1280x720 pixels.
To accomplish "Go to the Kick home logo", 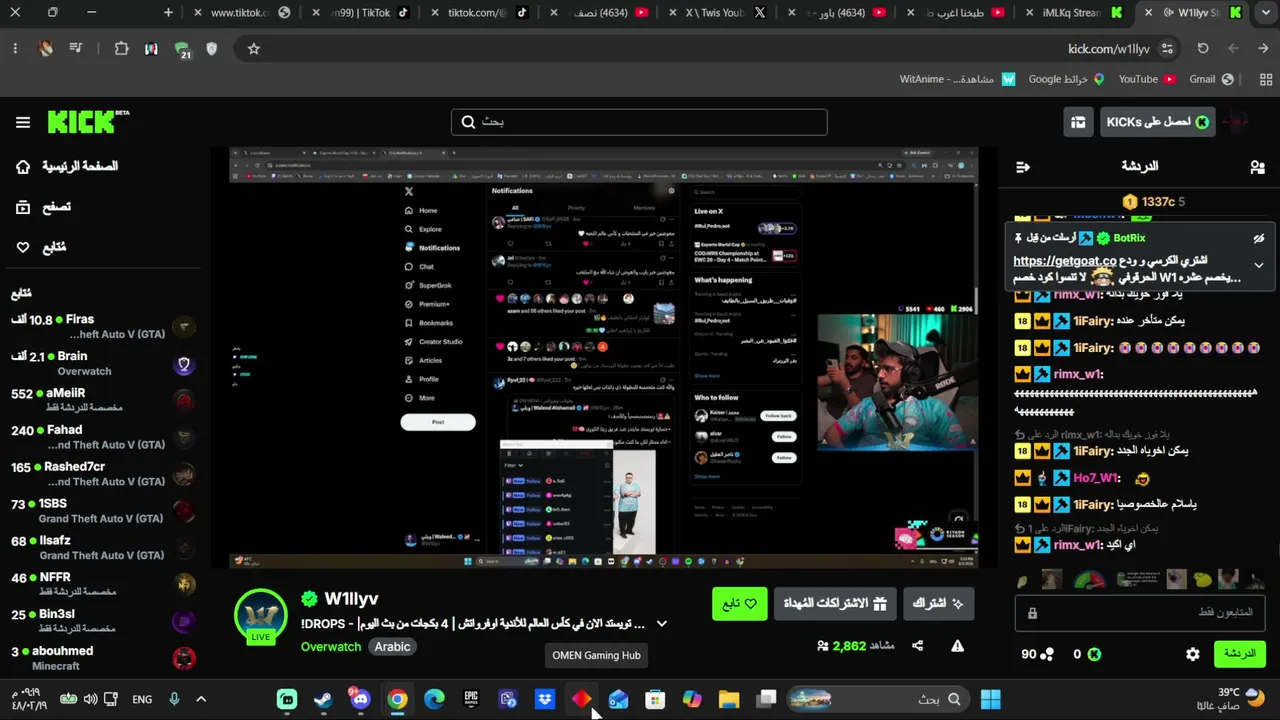I will pos(88,122).
